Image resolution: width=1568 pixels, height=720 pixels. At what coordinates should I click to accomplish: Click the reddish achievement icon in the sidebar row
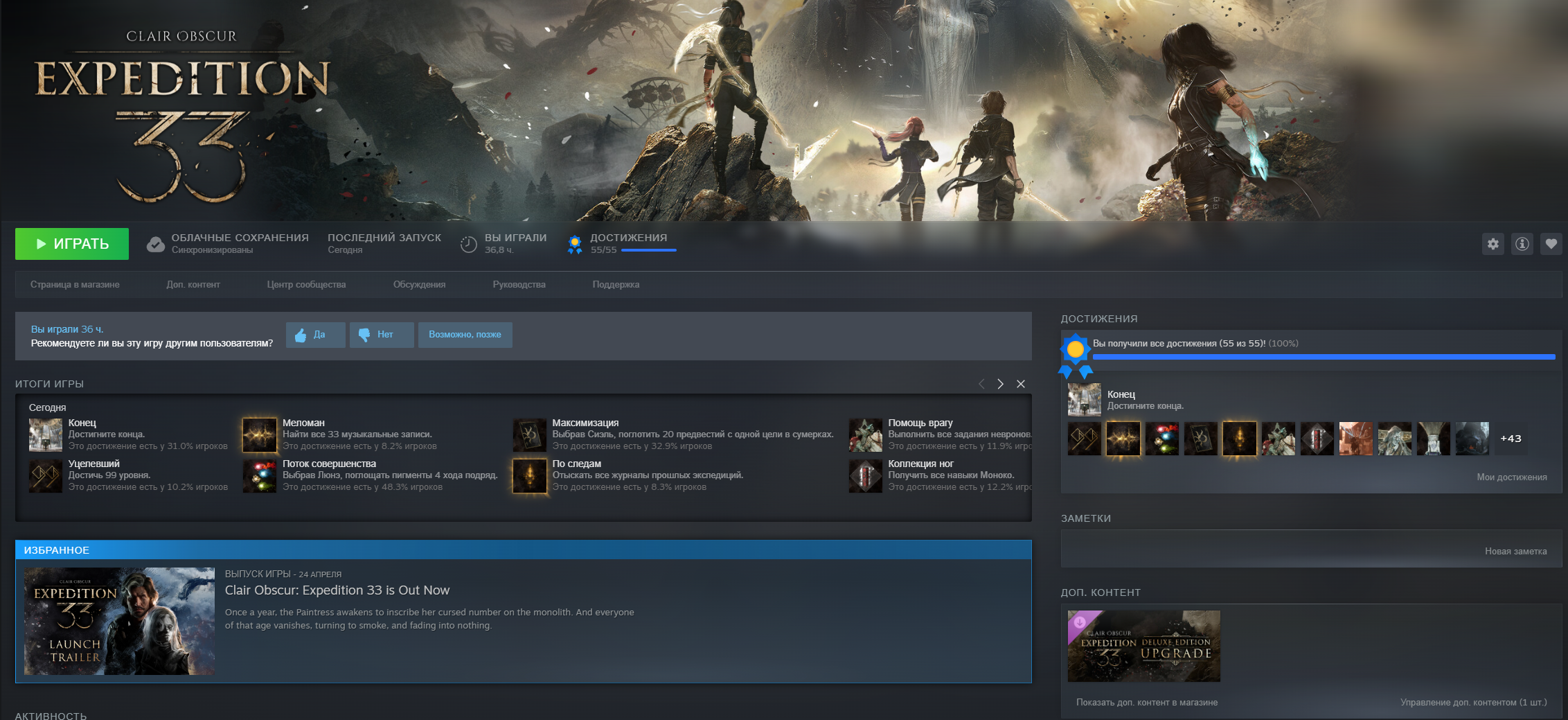pyautogui.click(x=1356, y=439)
